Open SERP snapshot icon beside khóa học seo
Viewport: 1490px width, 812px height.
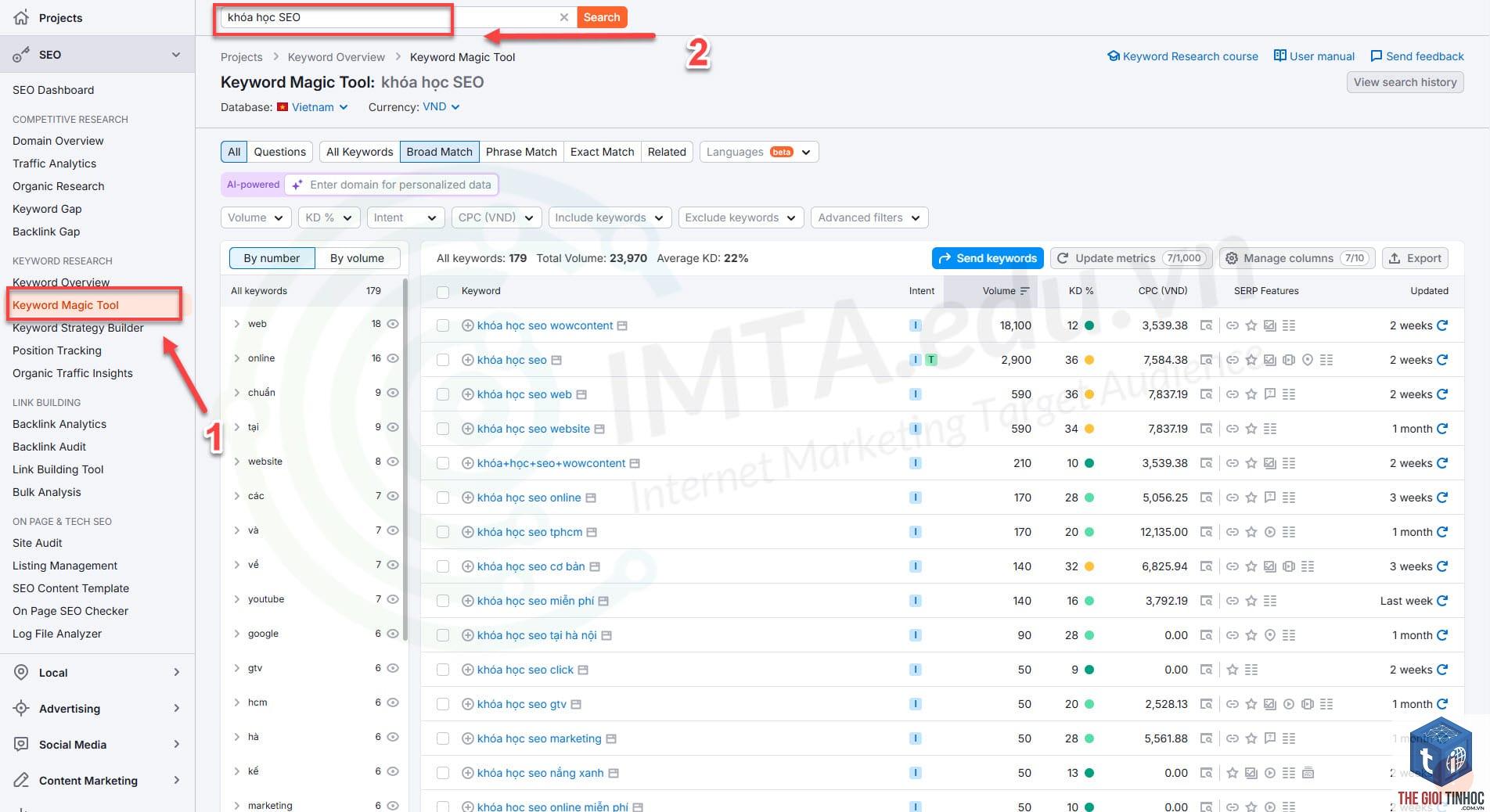click(556, 360)
